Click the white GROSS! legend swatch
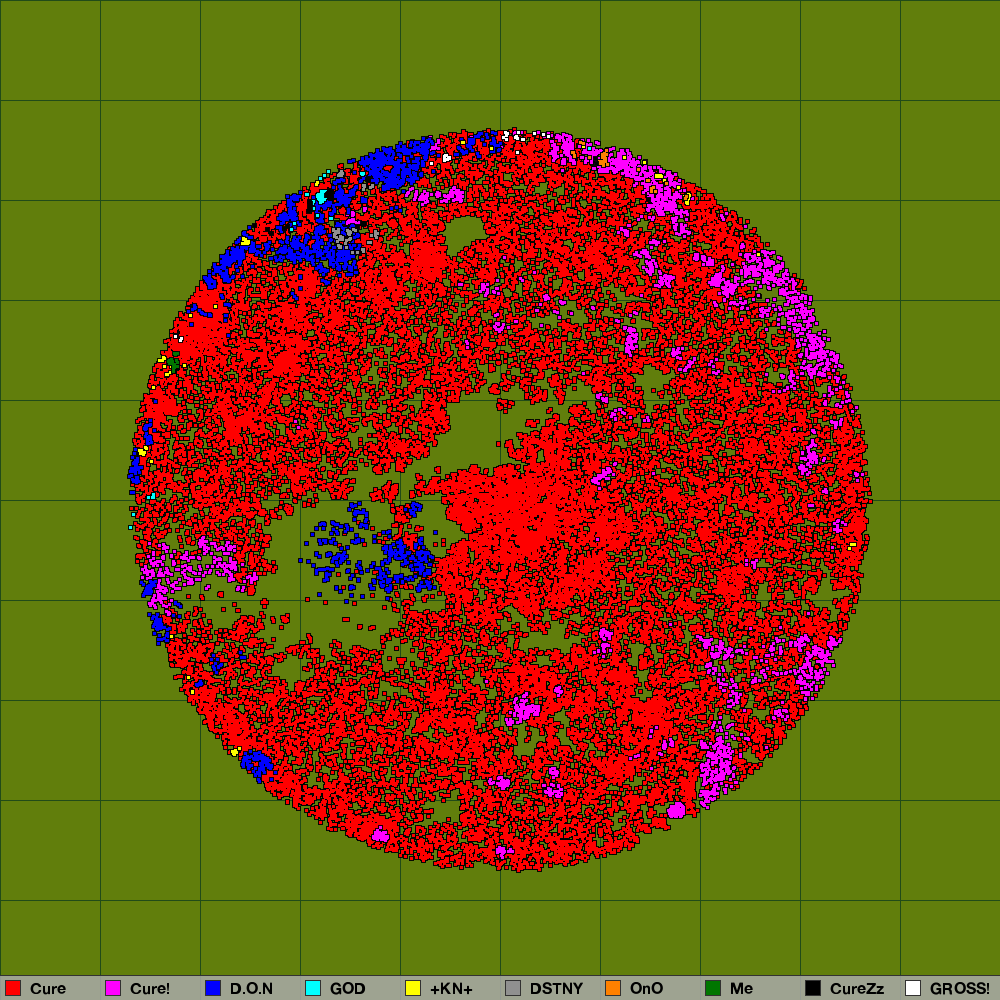This screenshot has height=1000, width=1000. coord(913,988)
